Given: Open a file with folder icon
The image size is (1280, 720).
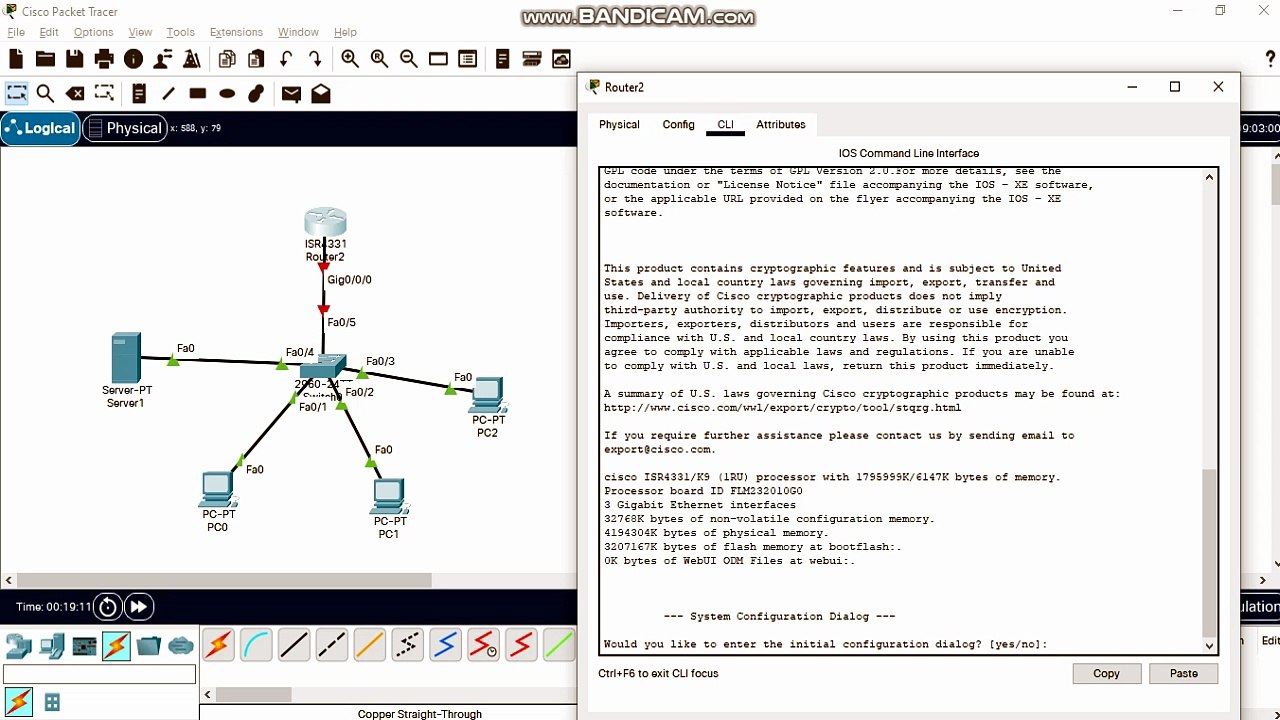Looking at the screenshot, I should click(45, 59).
